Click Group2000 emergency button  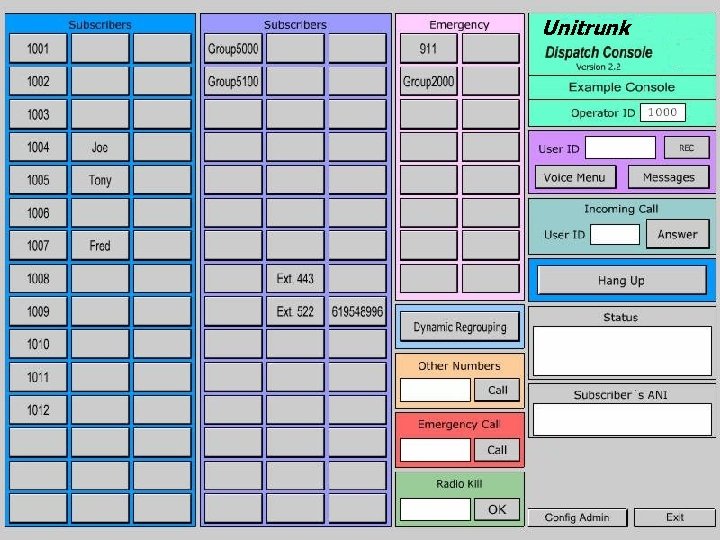[x=428, y=81]
